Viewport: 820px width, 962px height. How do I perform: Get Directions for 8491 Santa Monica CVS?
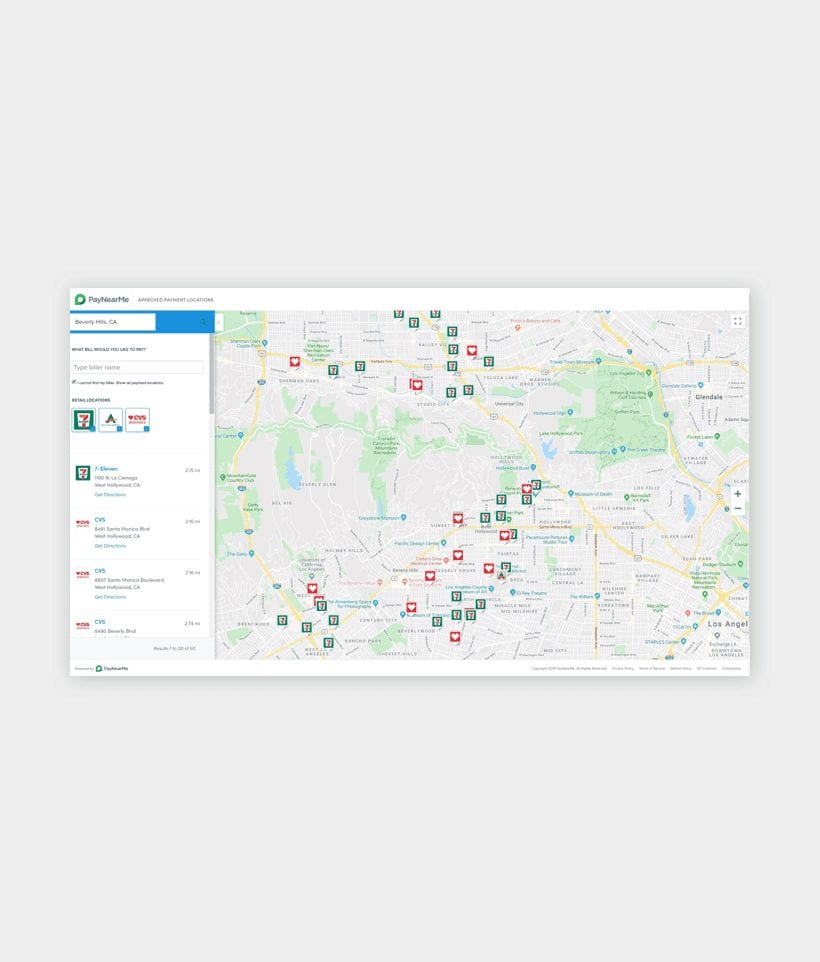[x=110, y=546]
